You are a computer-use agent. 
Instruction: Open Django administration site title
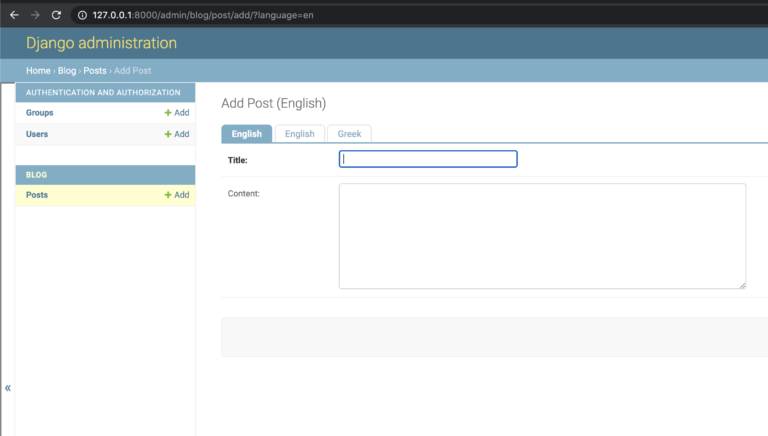click(101, 43)
